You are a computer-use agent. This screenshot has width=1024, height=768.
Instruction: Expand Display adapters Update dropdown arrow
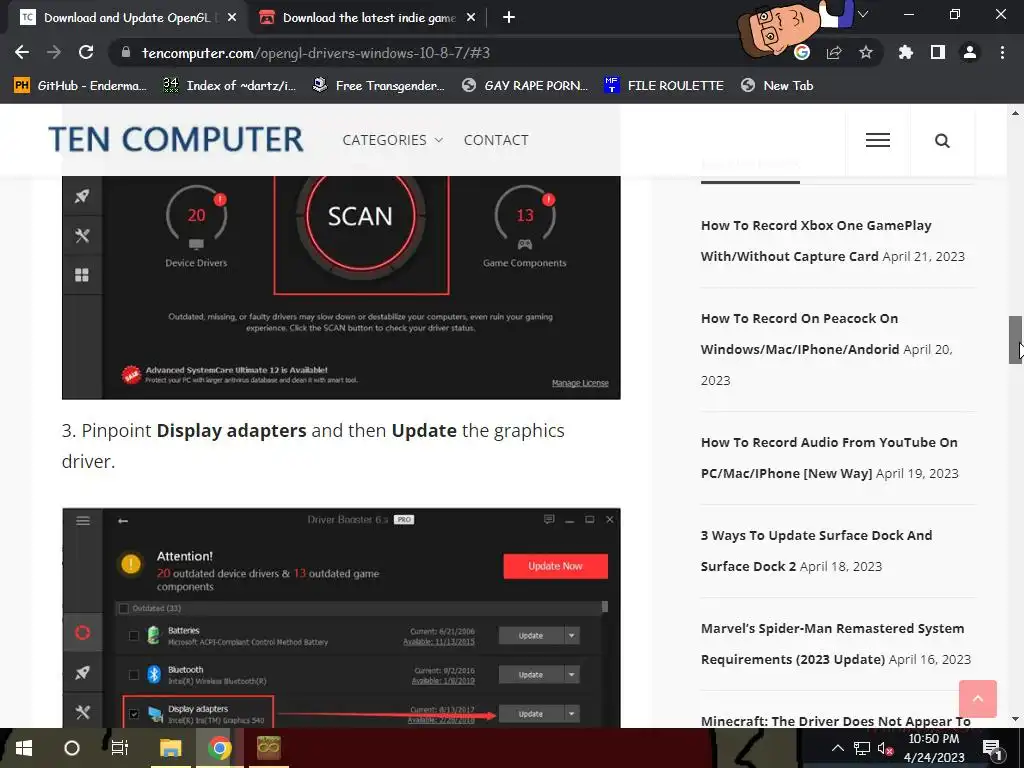coord(571,714)
